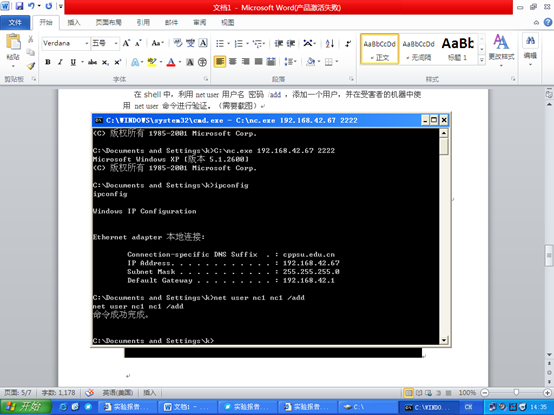Click the center alignment icon
The height and width of the screenshot is (415, 554).
[x=232, y=62]
